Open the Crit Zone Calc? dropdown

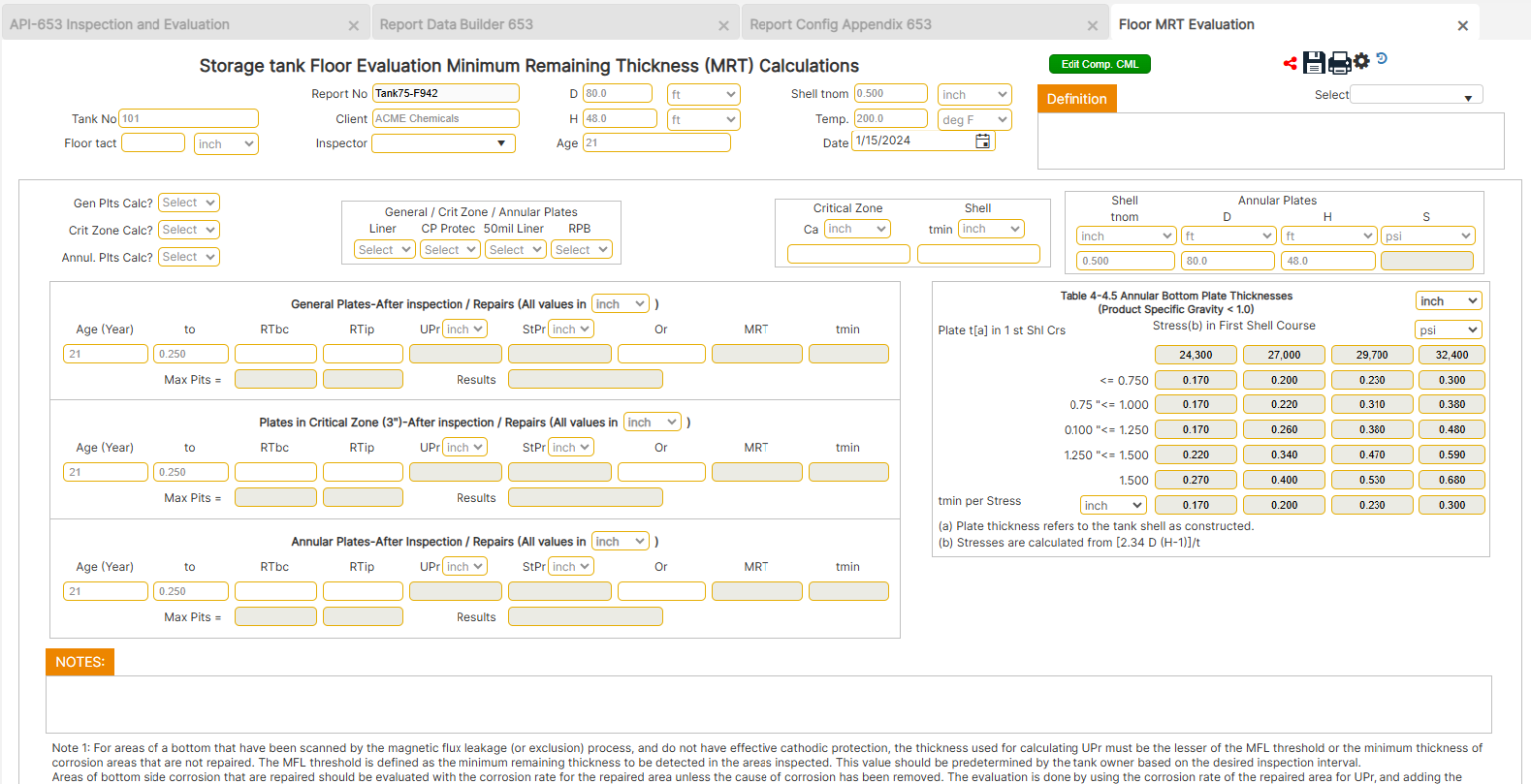tap(188, 229)
